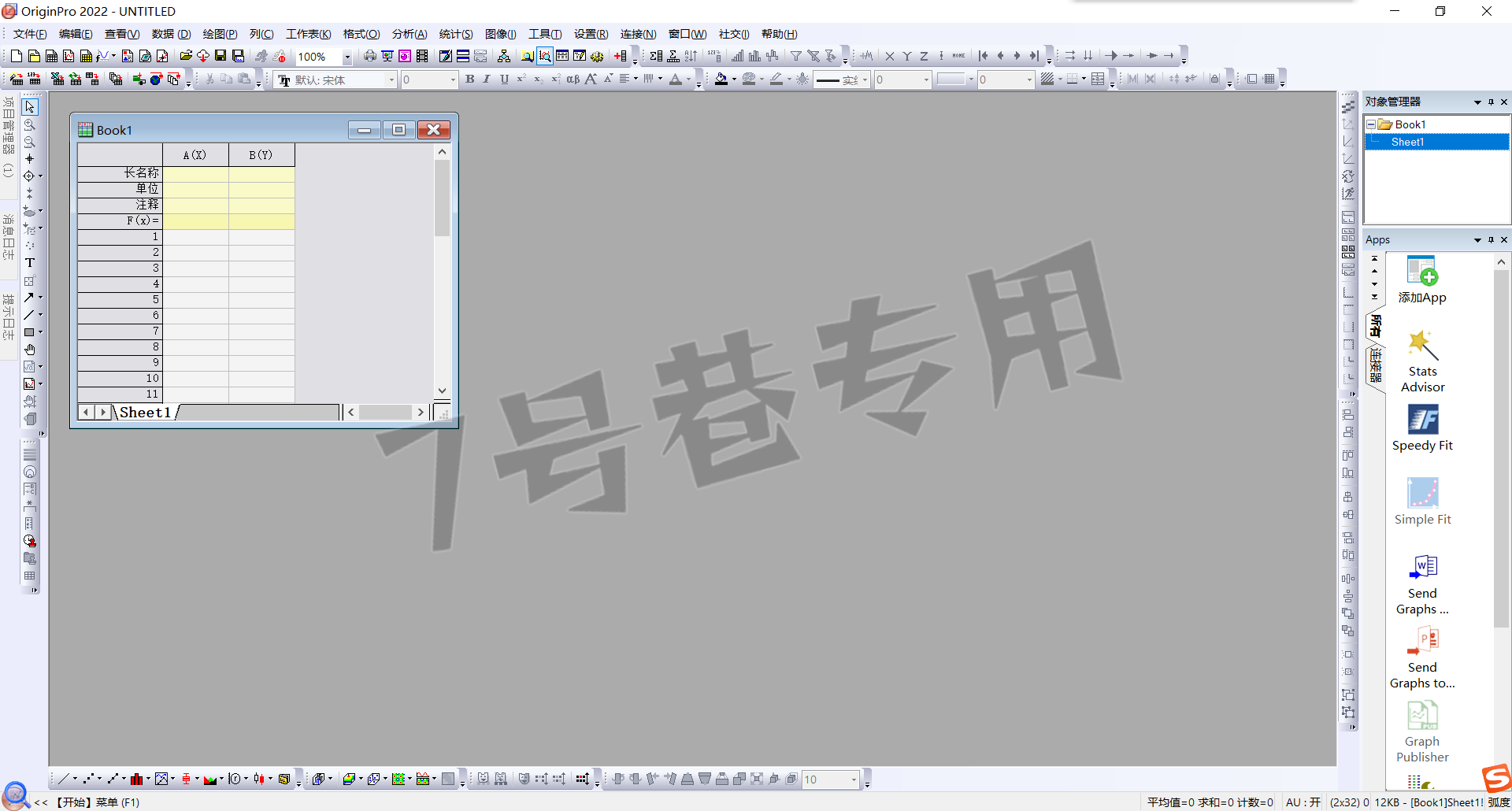The image size is (1512, 811).
Task: Select the Pointer tool in left toolbar
Action: click(x=30, y=107)
